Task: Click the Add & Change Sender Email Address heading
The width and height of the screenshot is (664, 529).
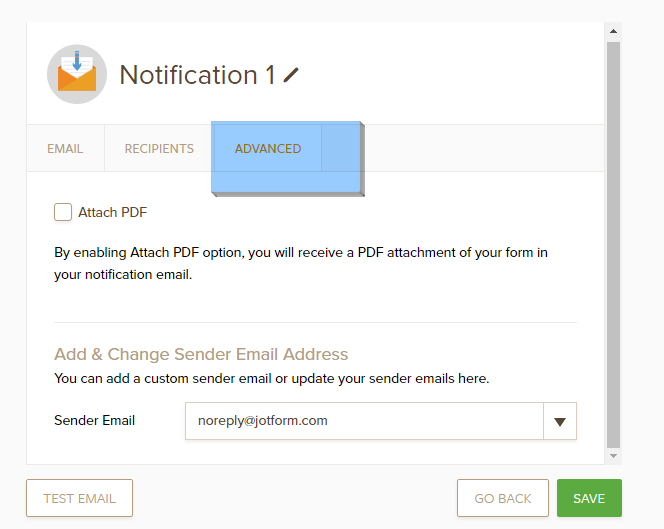Action: coord(201,355)
